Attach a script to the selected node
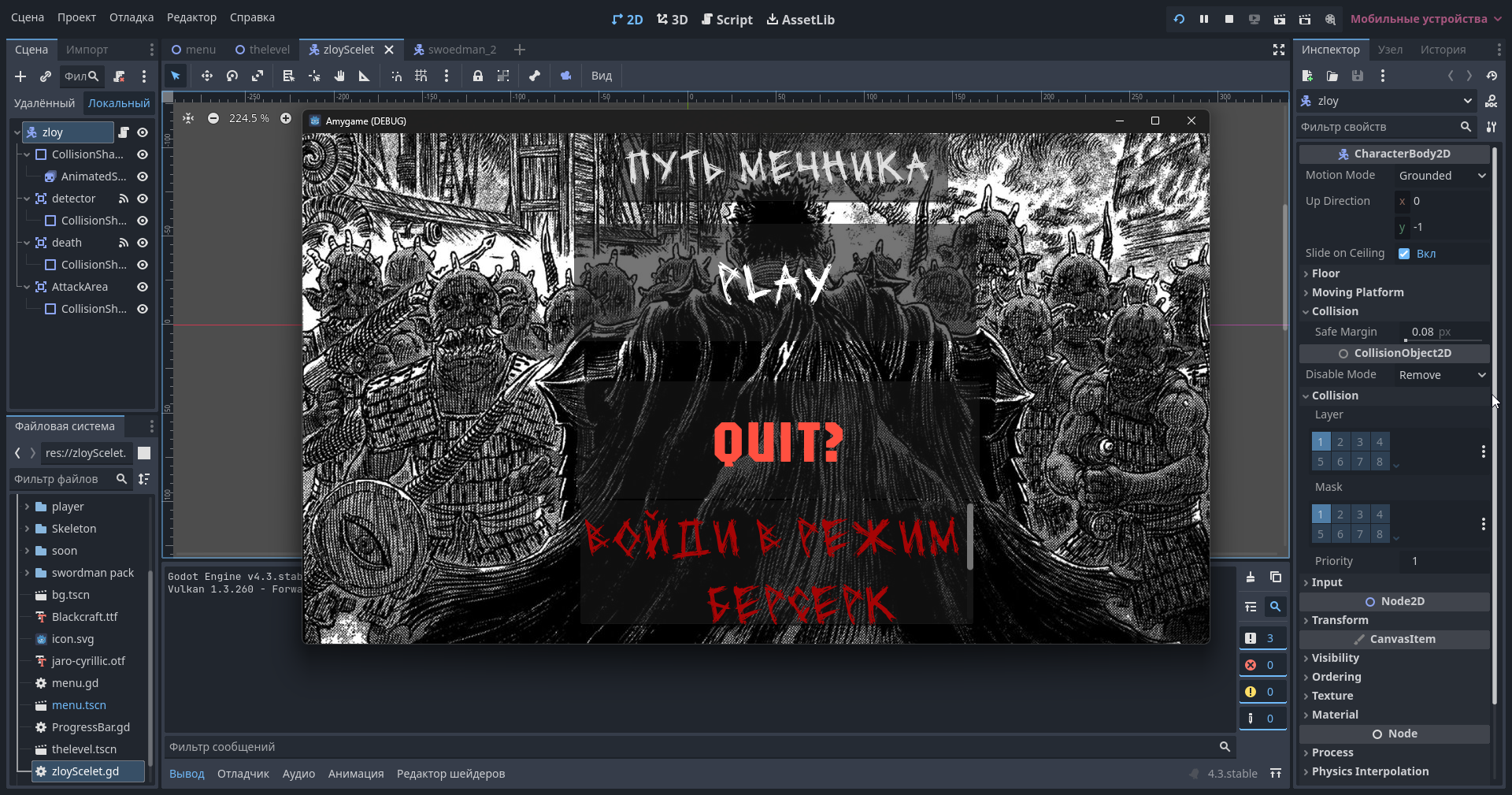 coord(119,76)
